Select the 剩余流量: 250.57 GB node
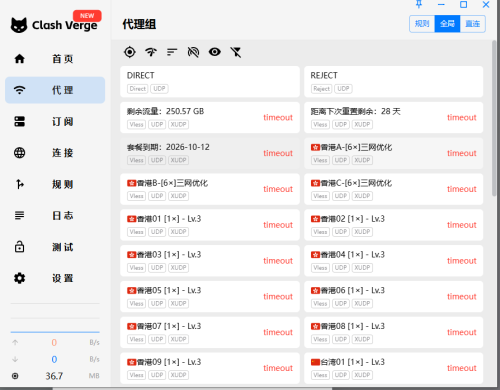Screen dimensions: 500x390 pyautogui.click(x=210, y=117)
